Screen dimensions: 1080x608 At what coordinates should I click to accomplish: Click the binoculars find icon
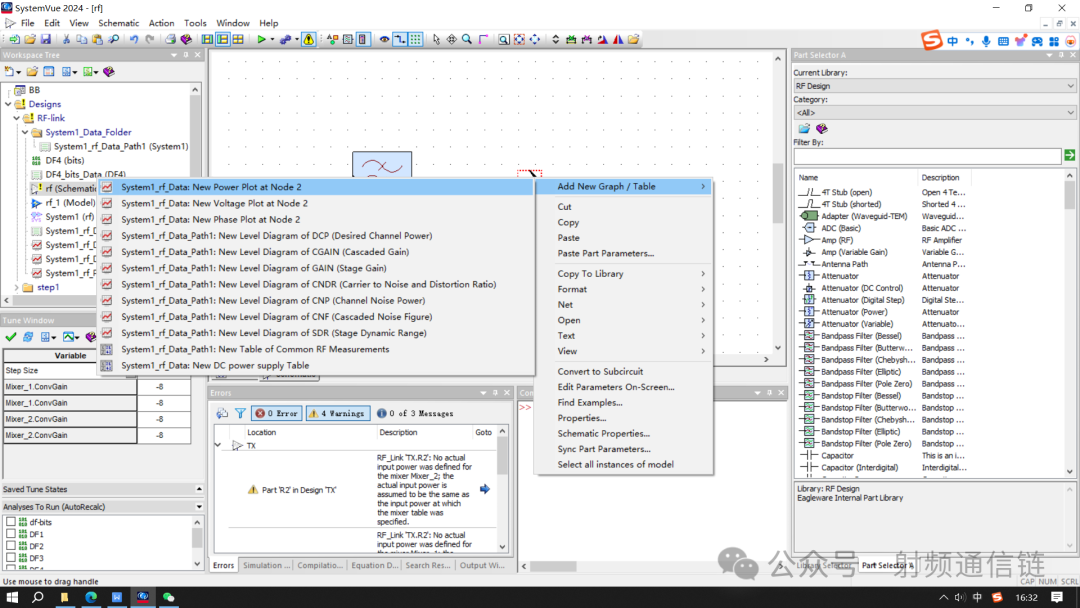(x=114, y=39)
